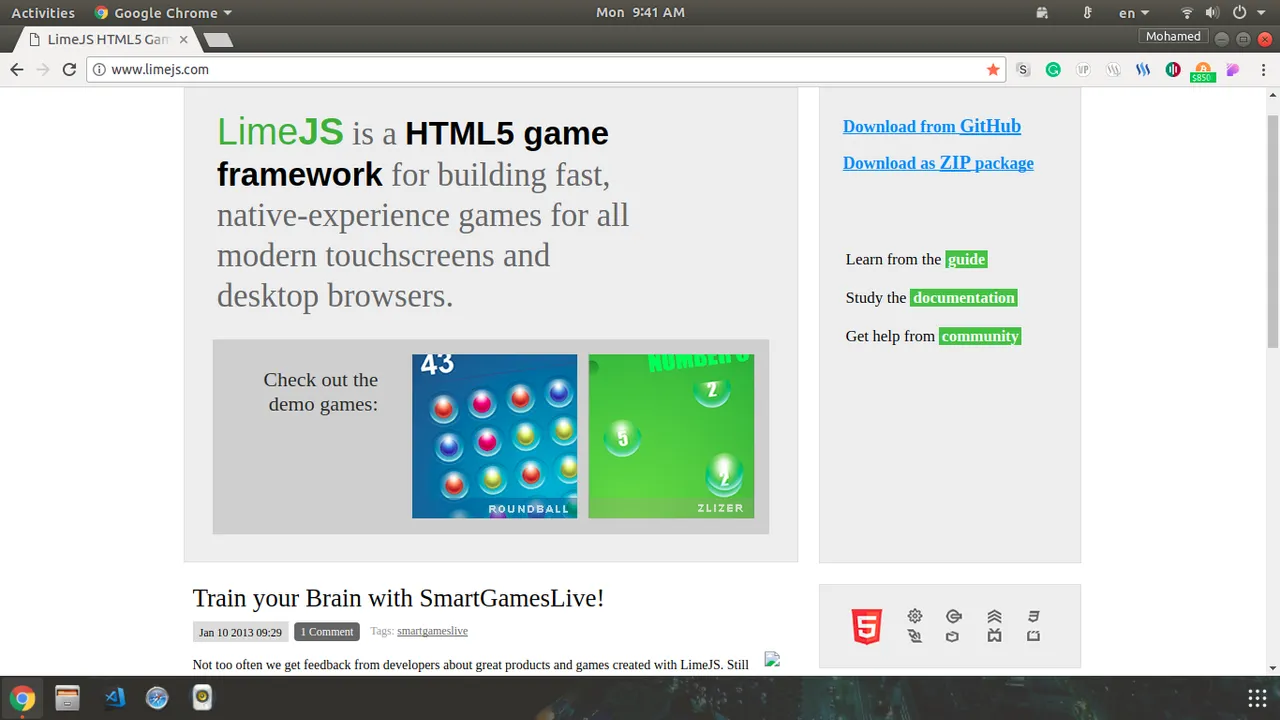
Task: Click the 3D cube HTML5 icon
Action: pos(953,636)
